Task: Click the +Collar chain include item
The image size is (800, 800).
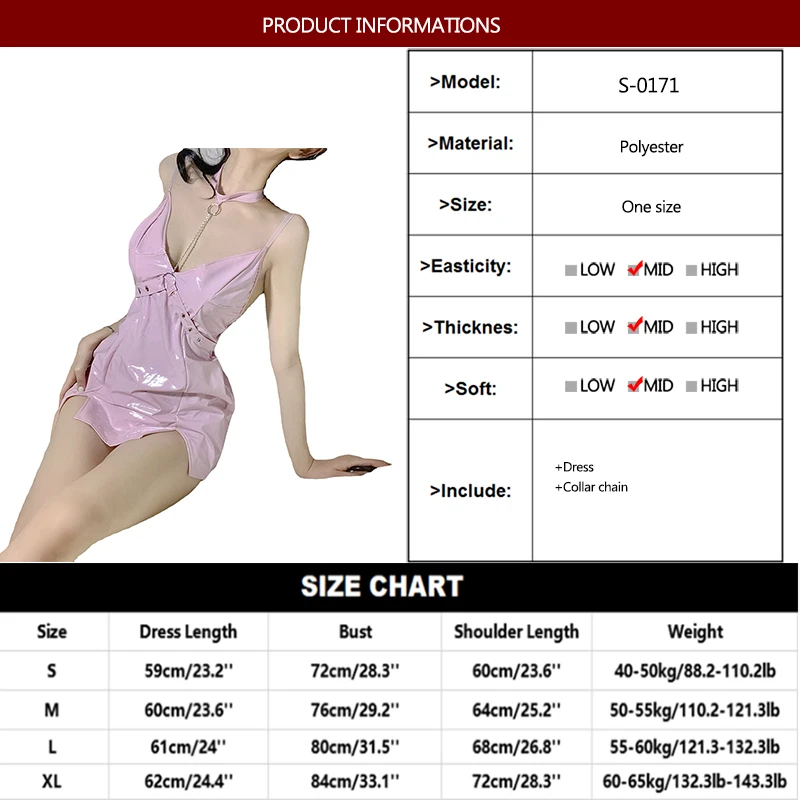Action: (x=591, y=487)
